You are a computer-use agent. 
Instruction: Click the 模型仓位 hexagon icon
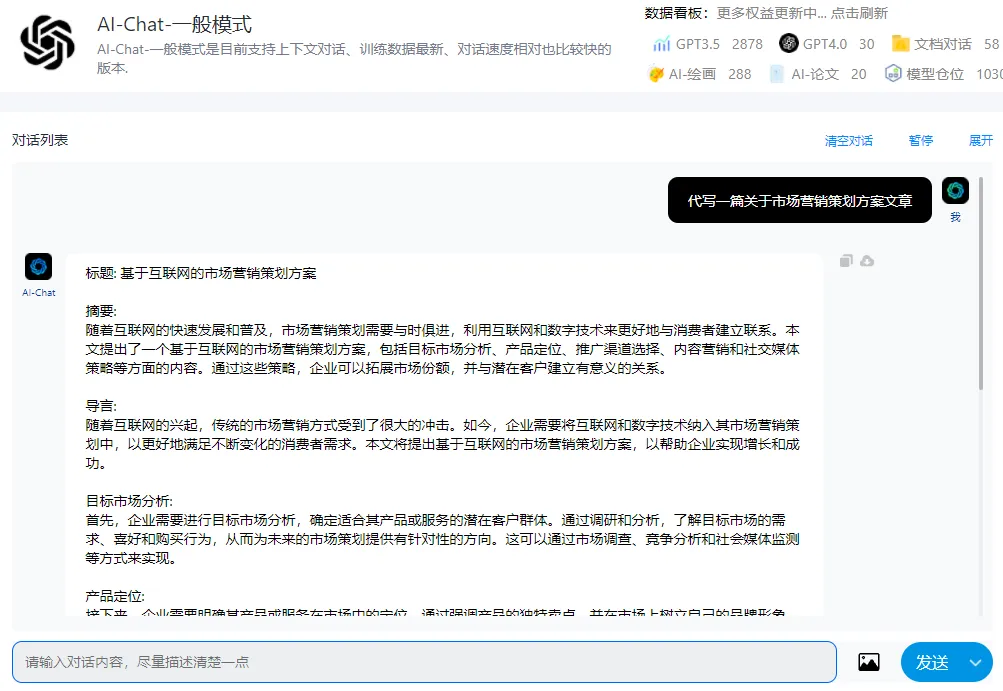tap(893, 74)
